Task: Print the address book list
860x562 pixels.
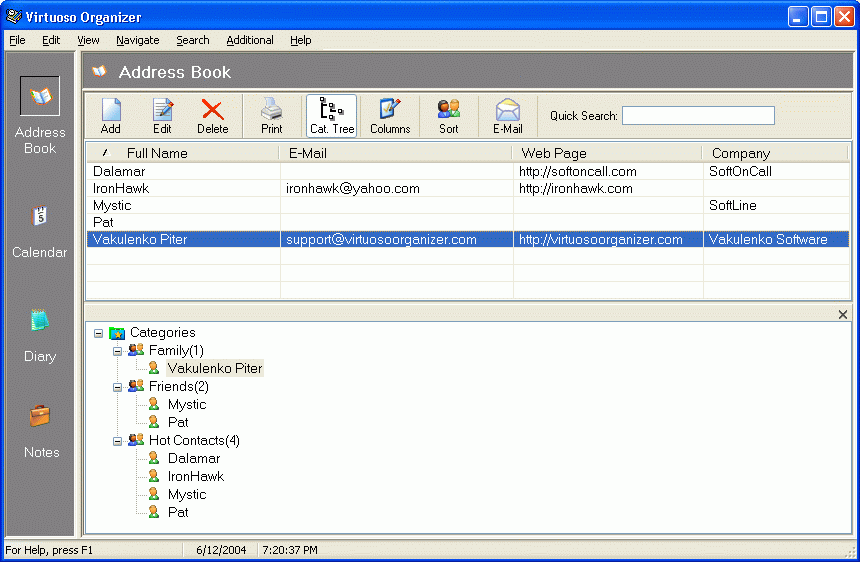Action: pyautogui.click(x=271, y=116)
